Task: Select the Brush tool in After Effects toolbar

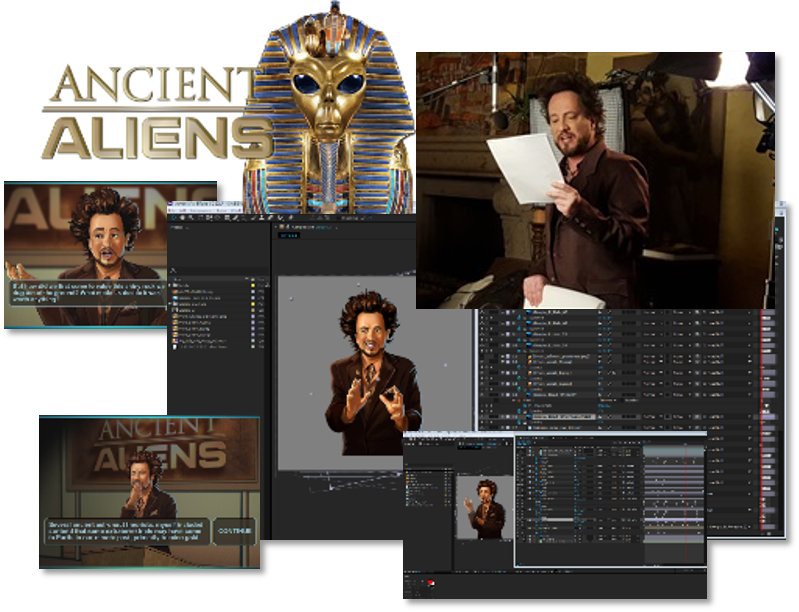Action: click(x=253, y=218)
